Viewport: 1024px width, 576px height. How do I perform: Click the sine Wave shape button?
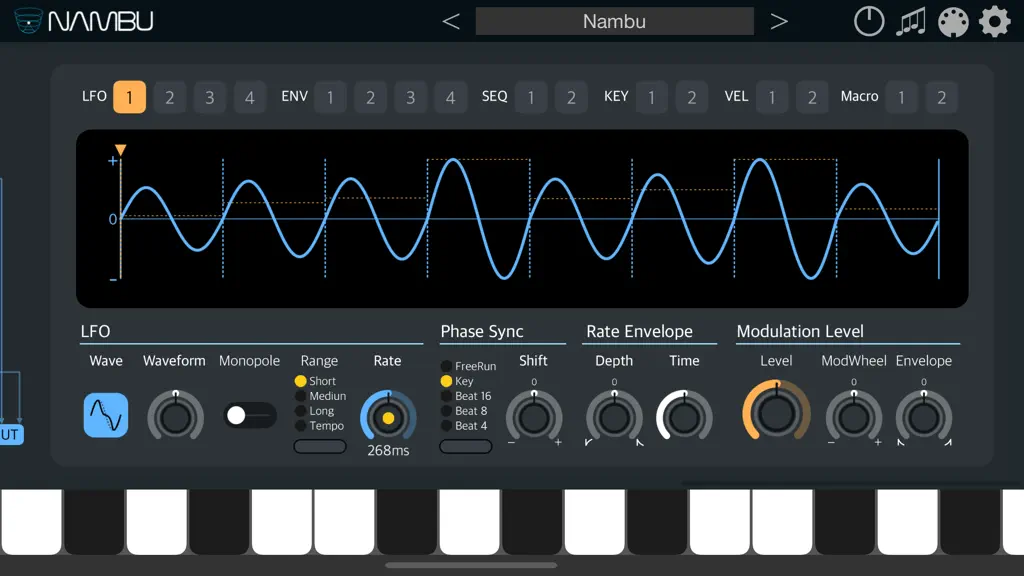pyautogui.click(x=106, y=415)
